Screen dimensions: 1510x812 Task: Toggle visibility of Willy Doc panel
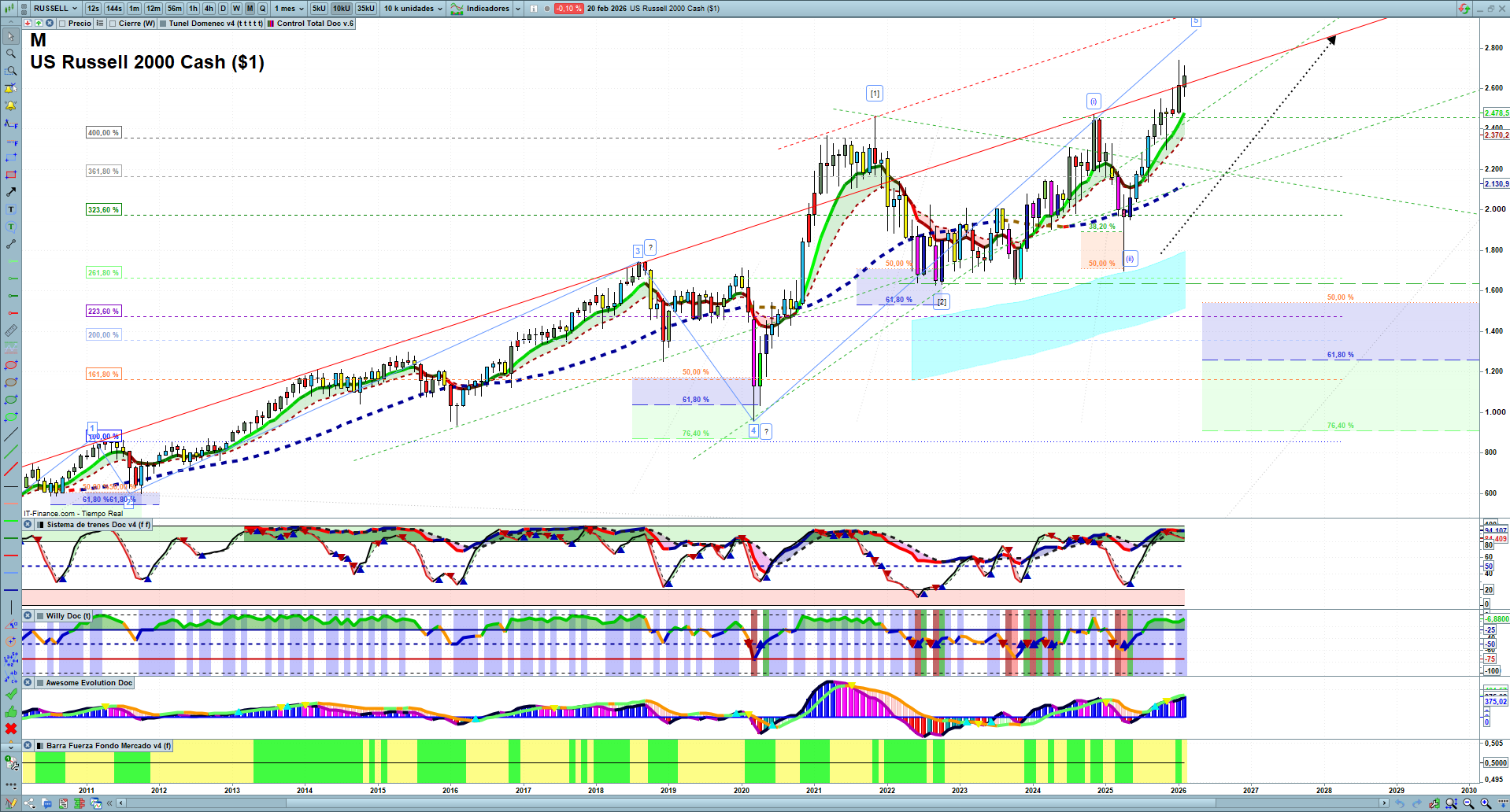pos(28,616)
